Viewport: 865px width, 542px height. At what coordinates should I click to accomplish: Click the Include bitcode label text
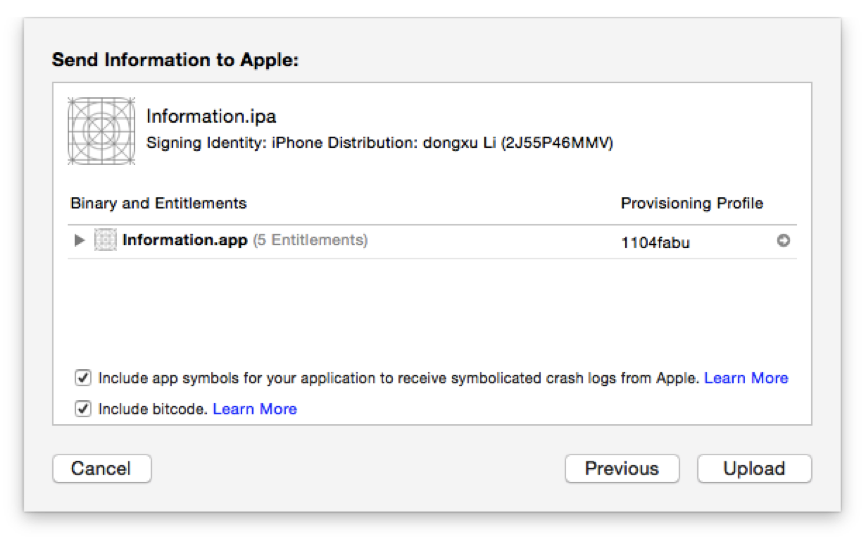coord(153,408)
